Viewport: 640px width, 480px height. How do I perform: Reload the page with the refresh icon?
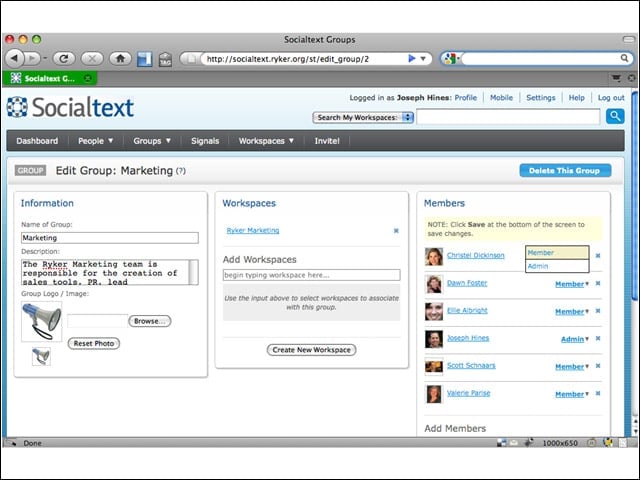click(64, 59)
